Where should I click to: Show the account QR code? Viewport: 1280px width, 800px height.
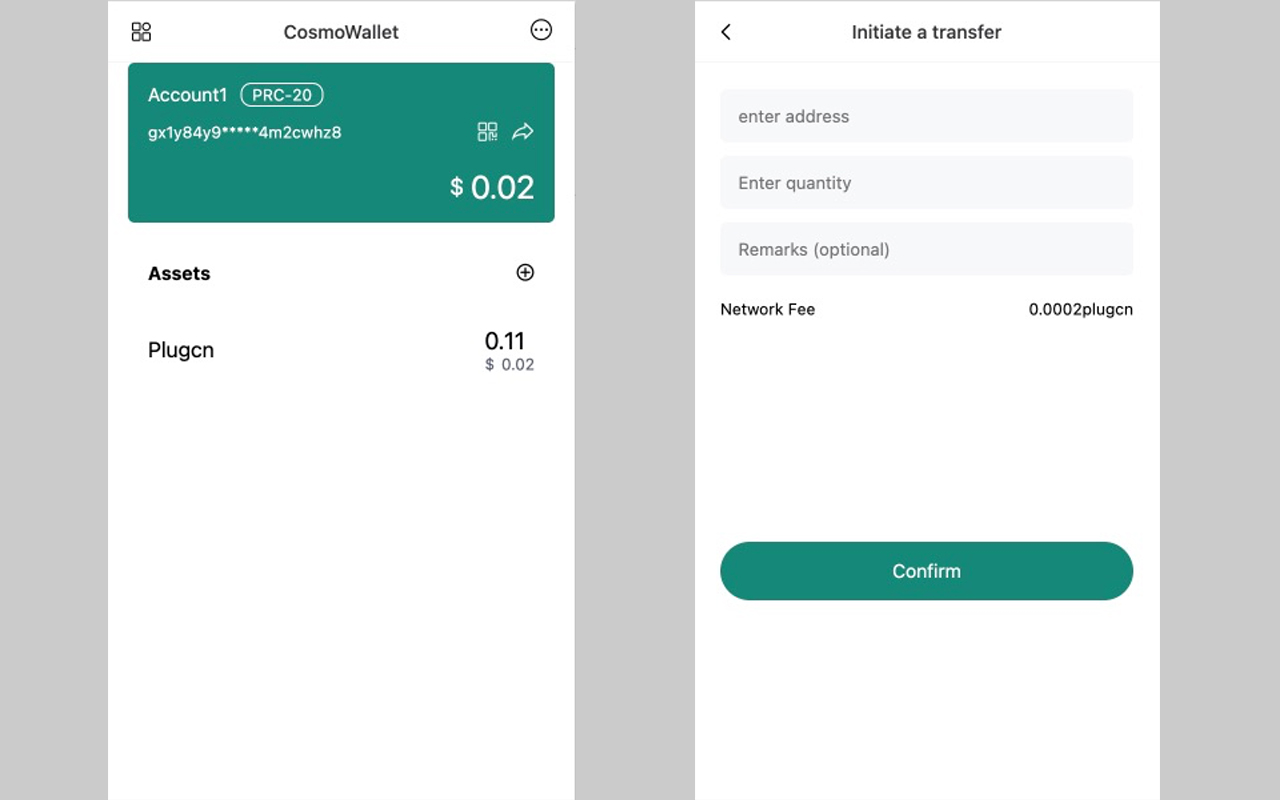(487, 132)
